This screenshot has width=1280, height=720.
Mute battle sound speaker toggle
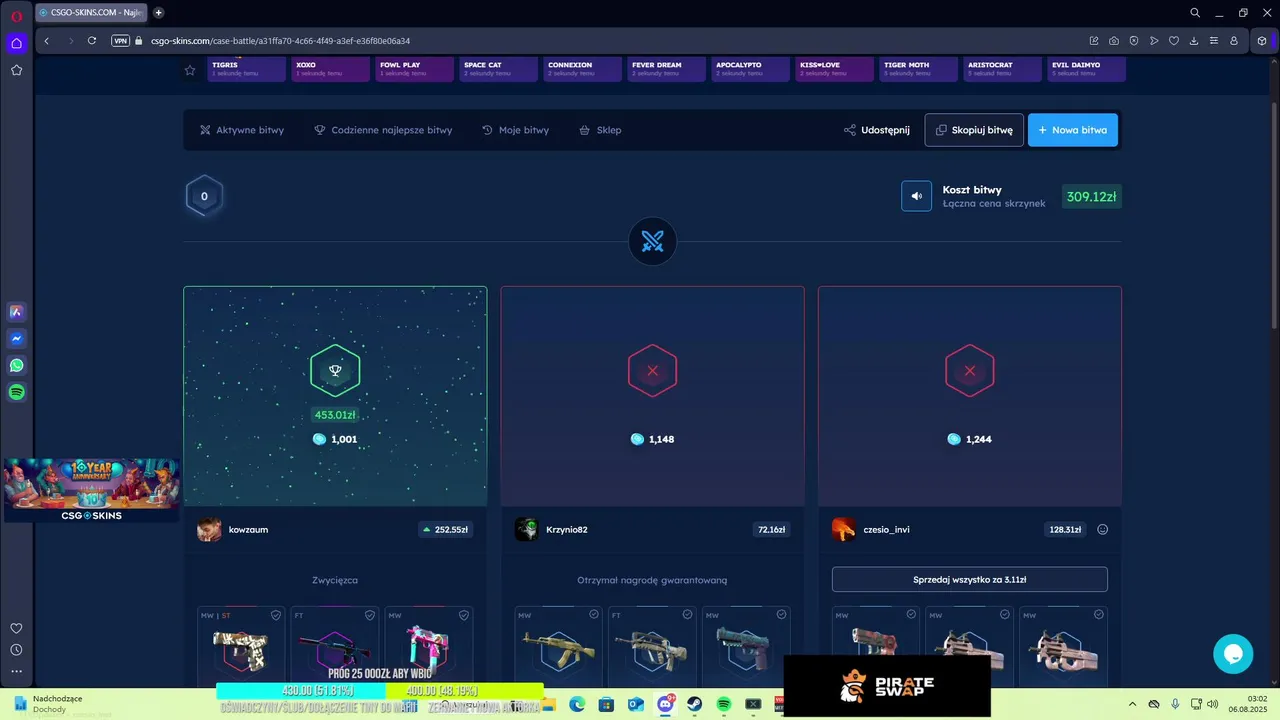pyautogui.click(x=916, y=196)
